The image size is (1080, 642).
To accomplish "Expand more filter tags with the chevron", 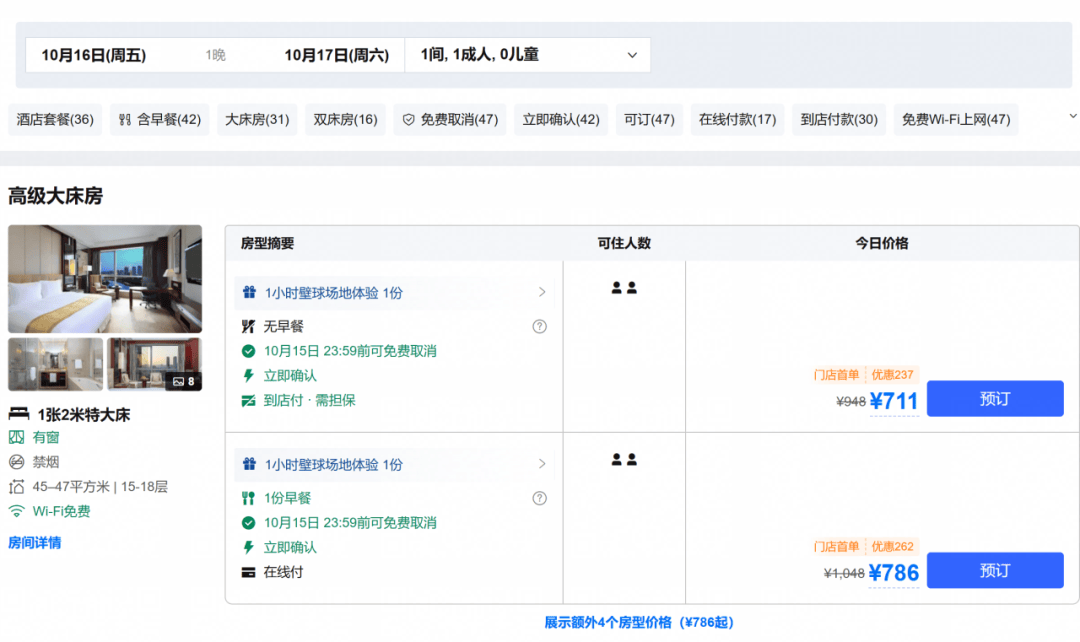I will tap(1072, 116).
